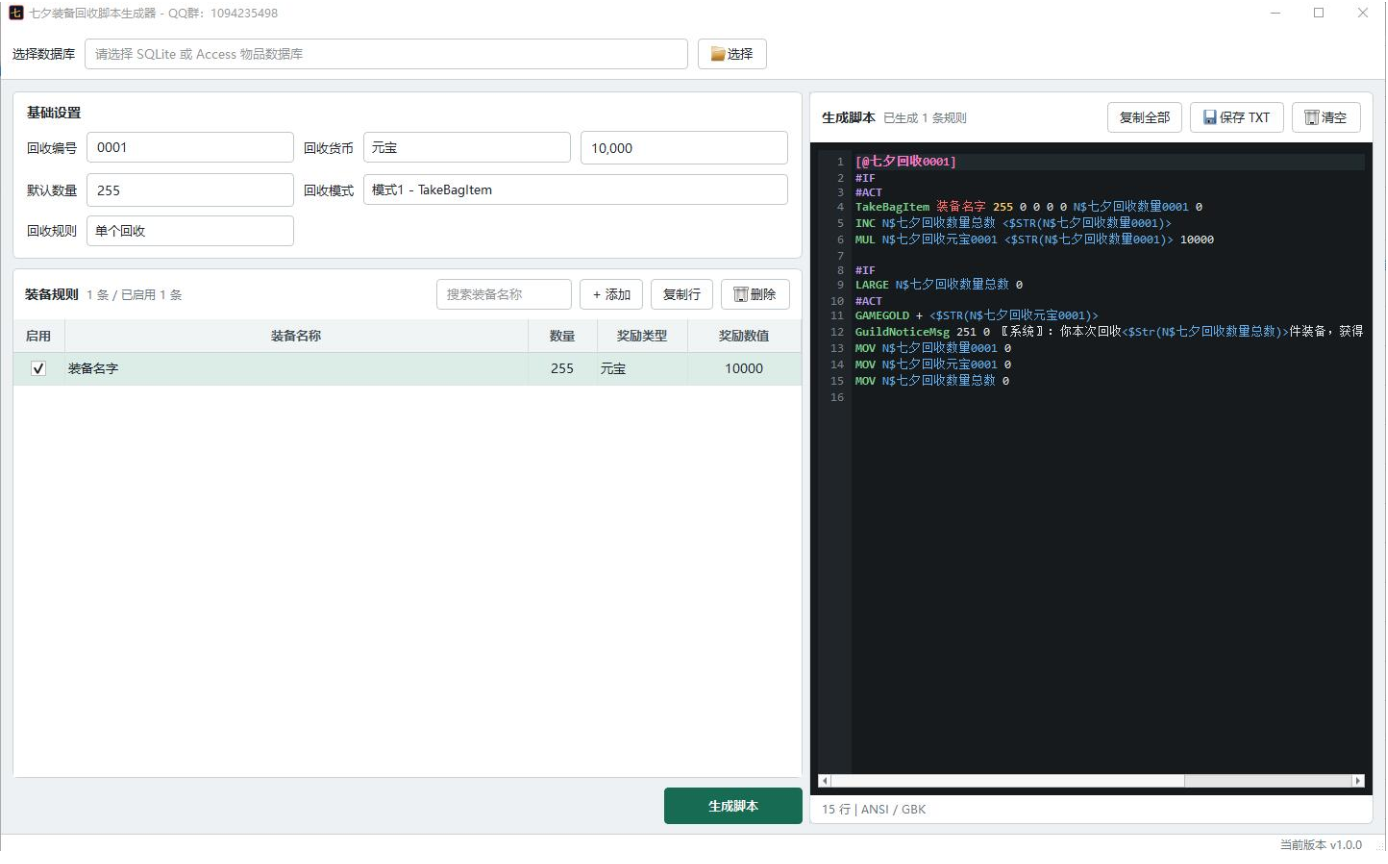
Task: Open the 回收模式 TakeBagItem dropdown
Action: (575, 190)
